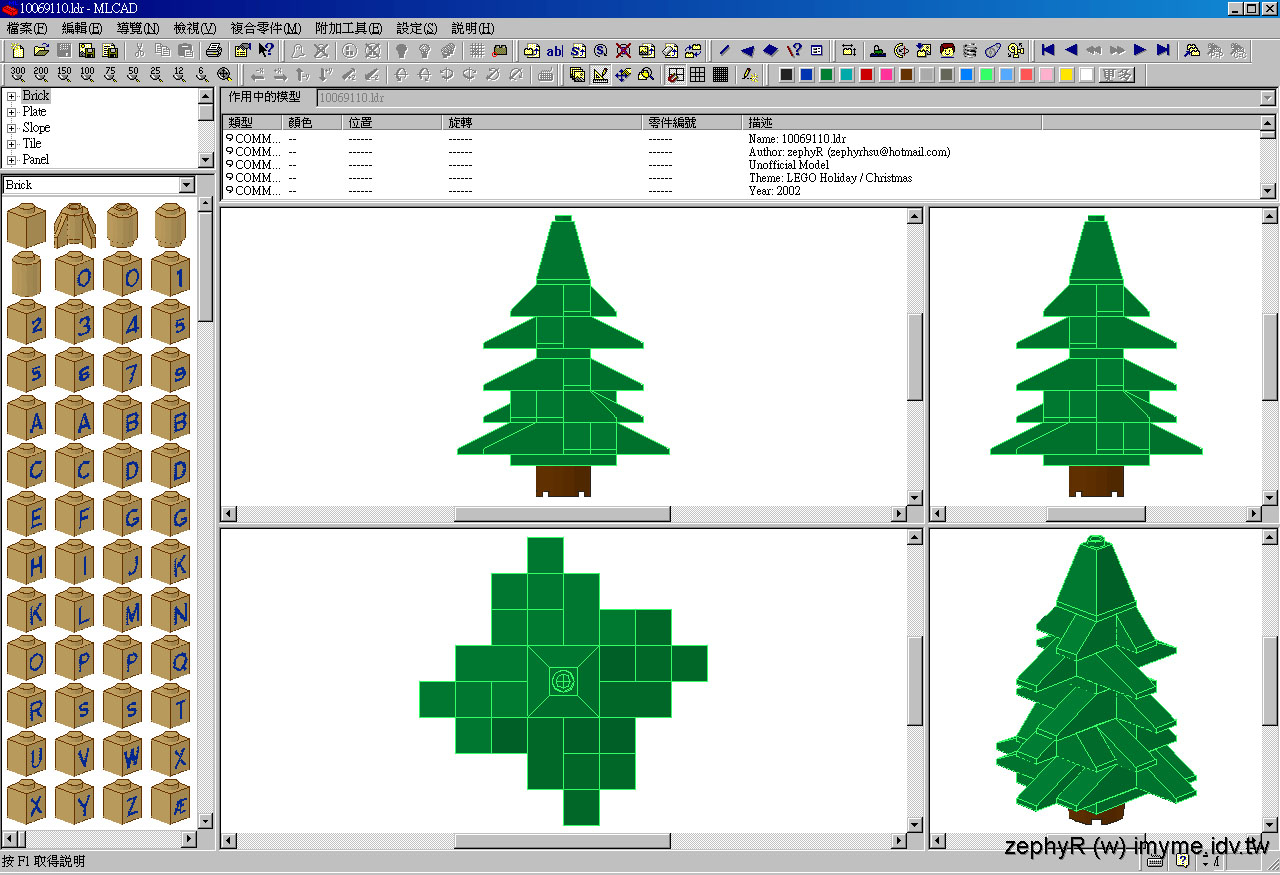Expand the Plate category in parts tree
The image size is (1280, 875).
point(9,111)
